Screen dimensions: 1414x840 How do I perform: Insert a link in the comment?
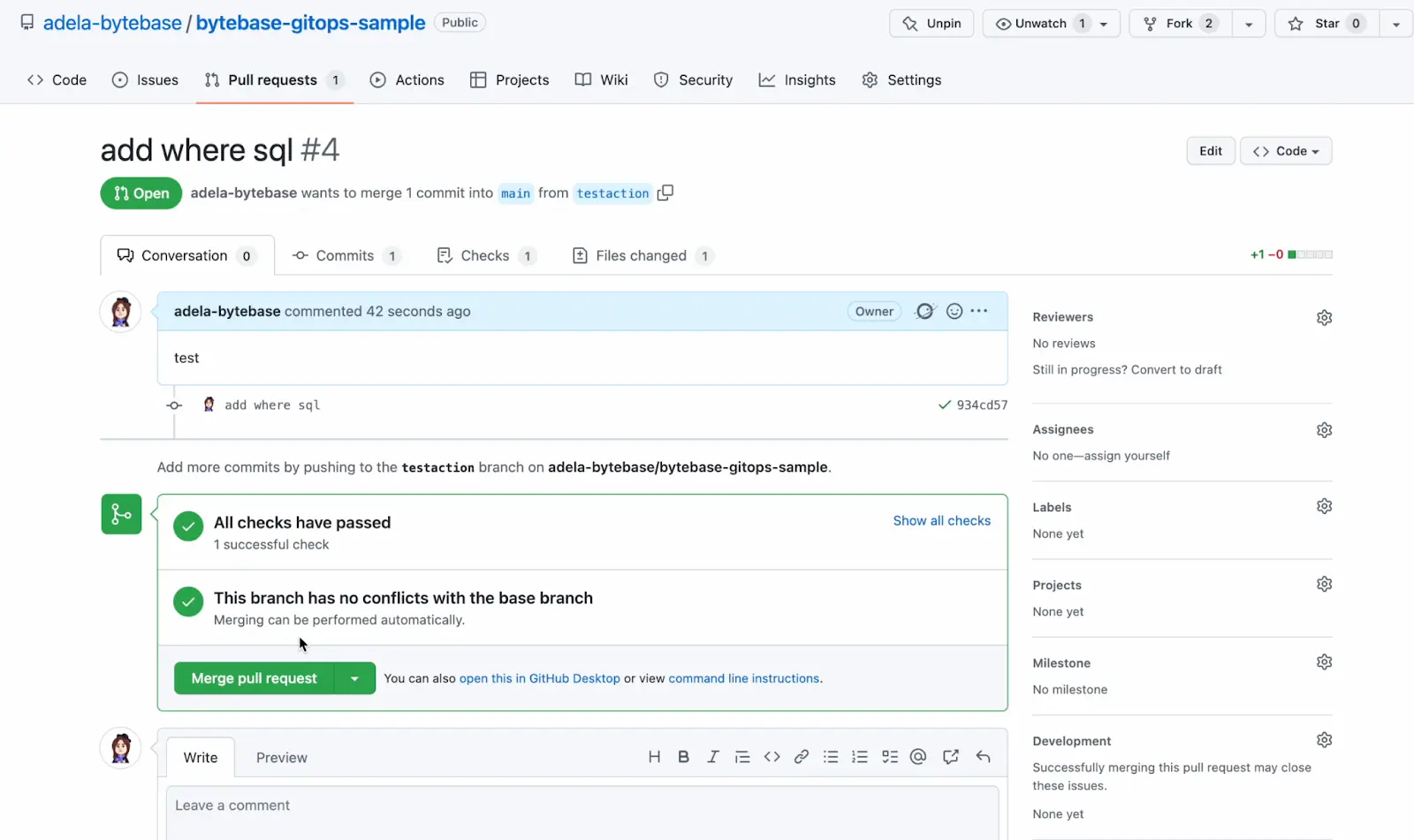(x=801, y=756)
